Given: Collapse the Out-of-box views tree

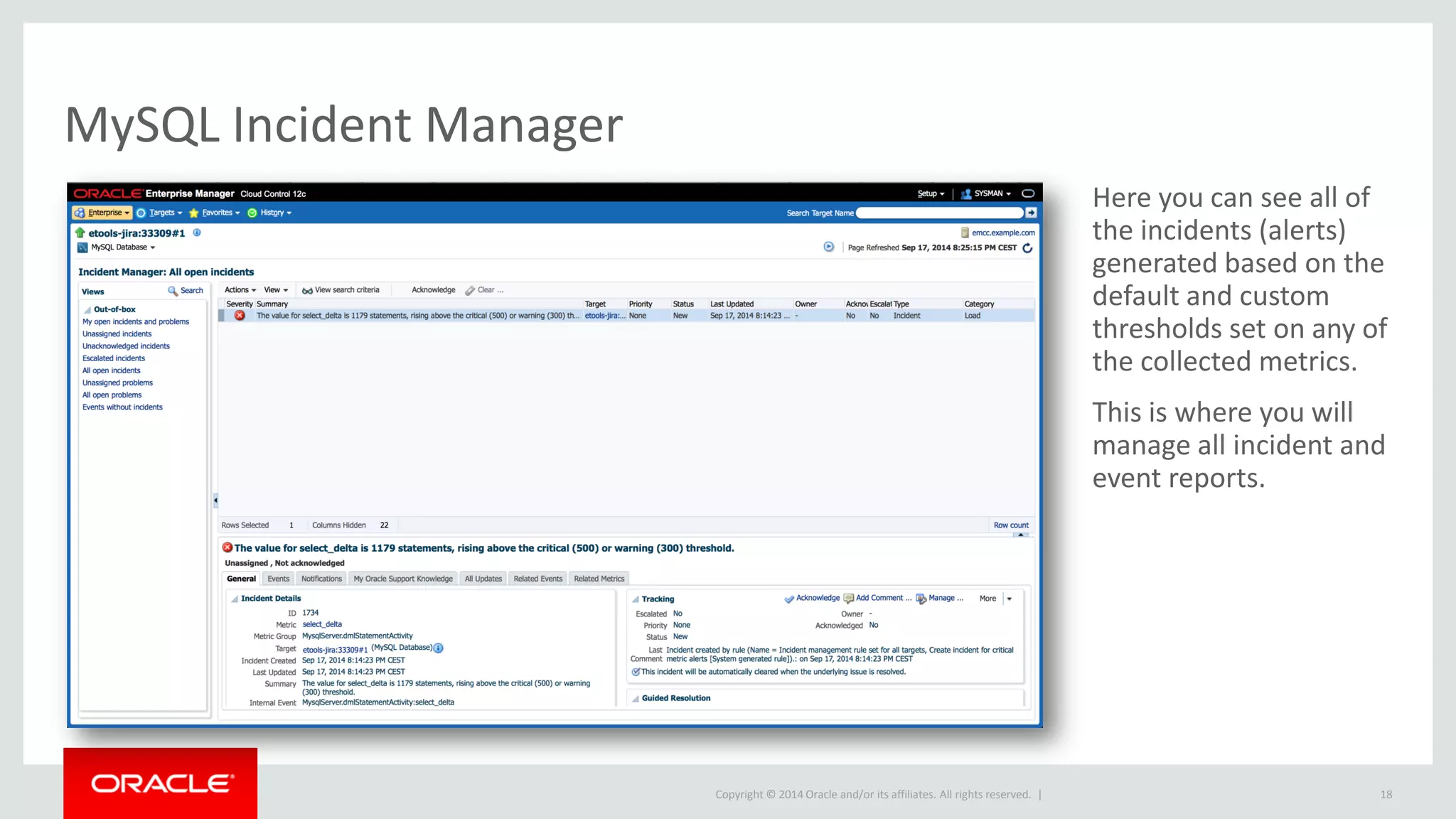Looking at the screenshot, I should click(x=87, y=310).
